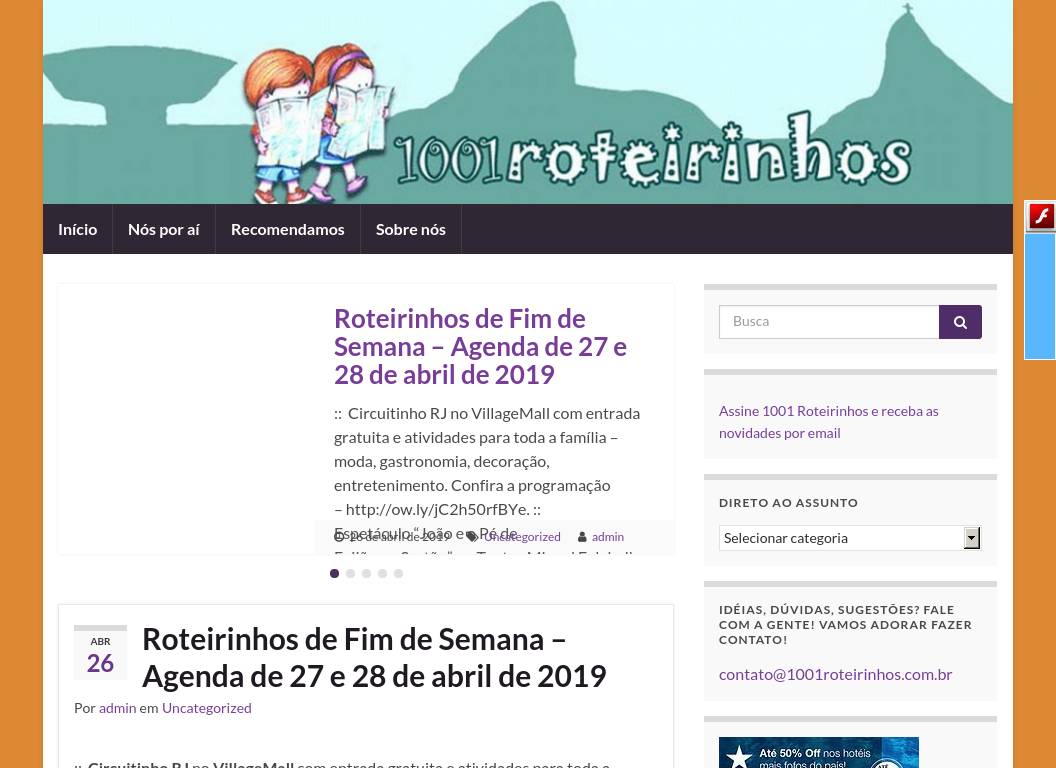Go to Sobre nós page

pyautogui.click(x=411, y=229)
